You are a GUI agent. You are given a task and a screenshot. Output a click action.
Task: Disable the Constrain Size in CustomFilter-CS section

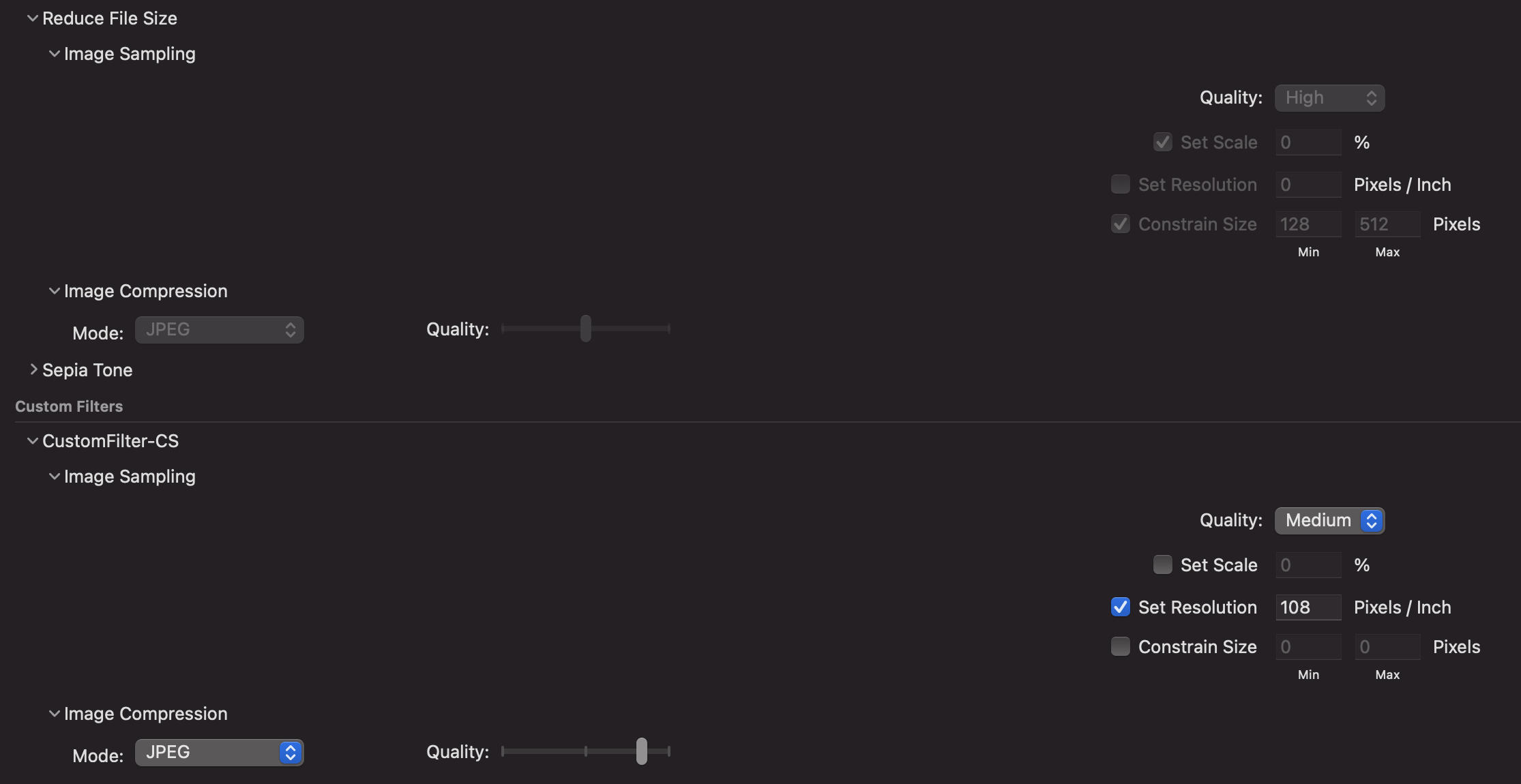point(1120,646)
